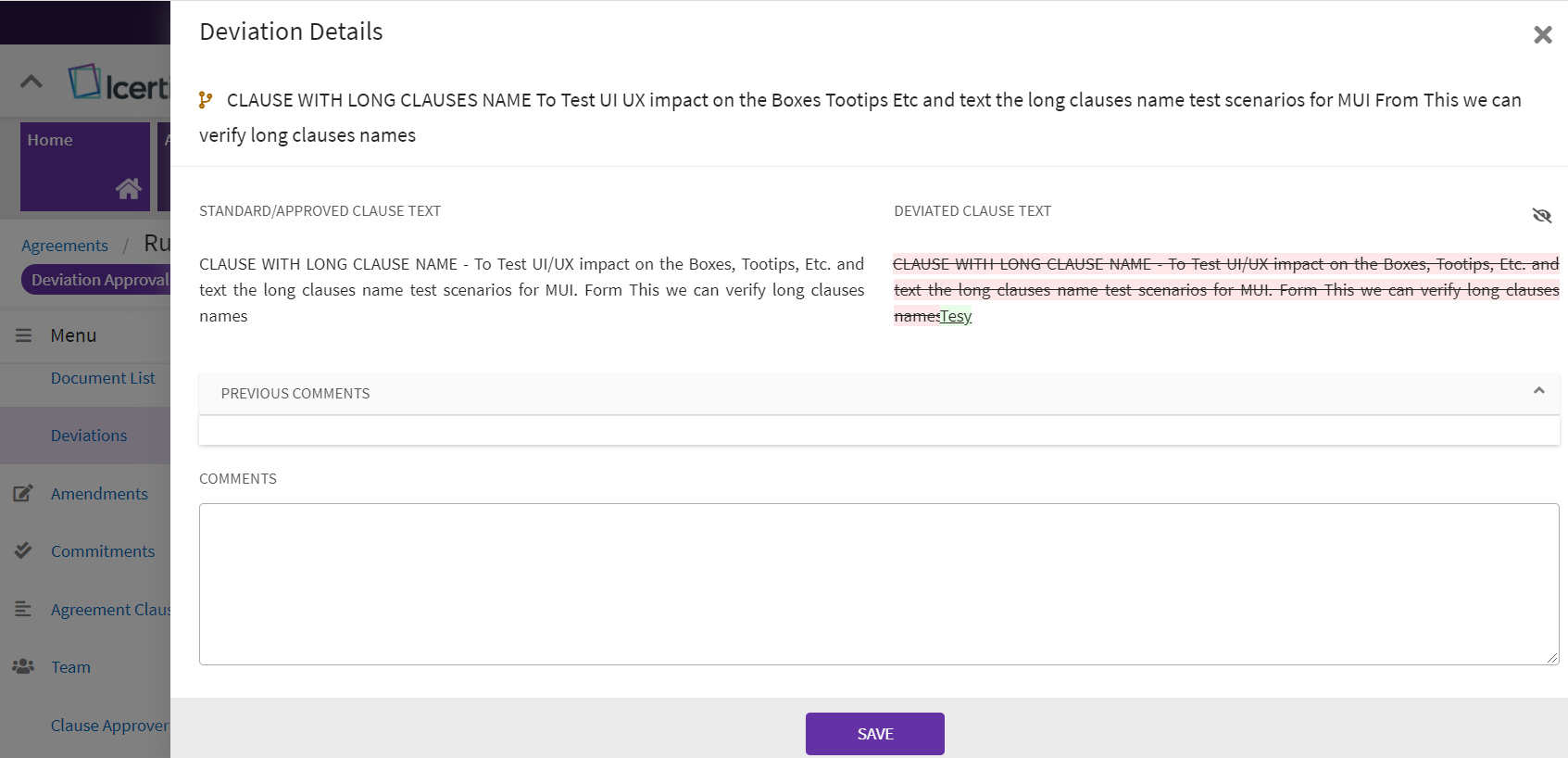Click the hamburger Menu icon
This screenshot has height=758, width=1568.
(x=23, y=335)
